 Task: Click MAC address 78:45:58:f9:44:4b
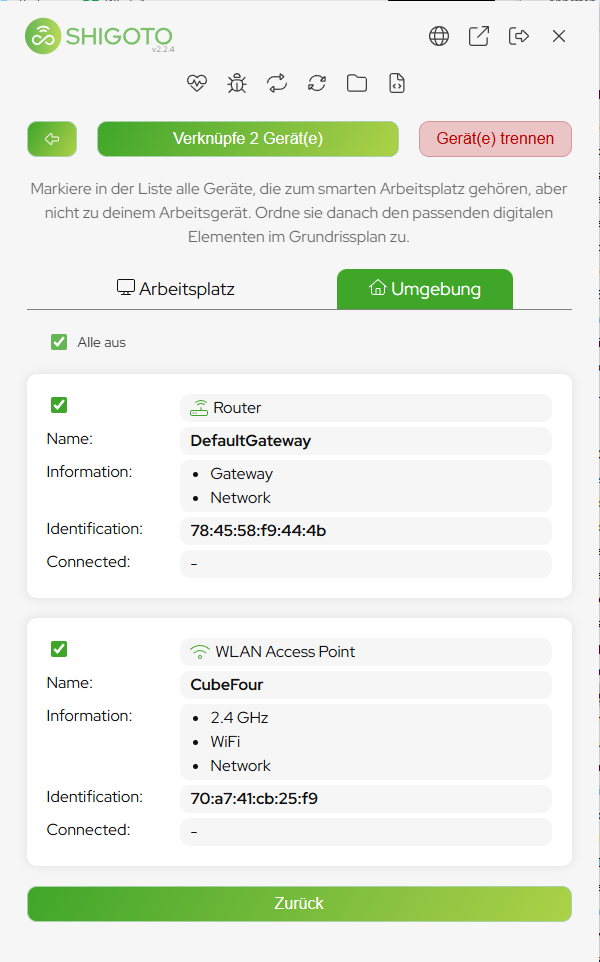point(258,531)
